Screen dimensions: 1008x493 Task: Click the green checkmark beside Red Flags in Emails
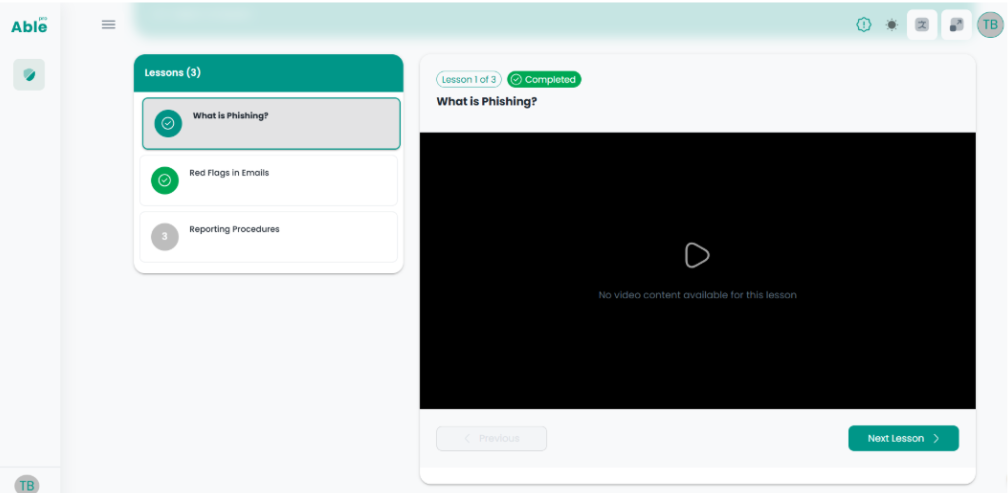coord(165,180)
